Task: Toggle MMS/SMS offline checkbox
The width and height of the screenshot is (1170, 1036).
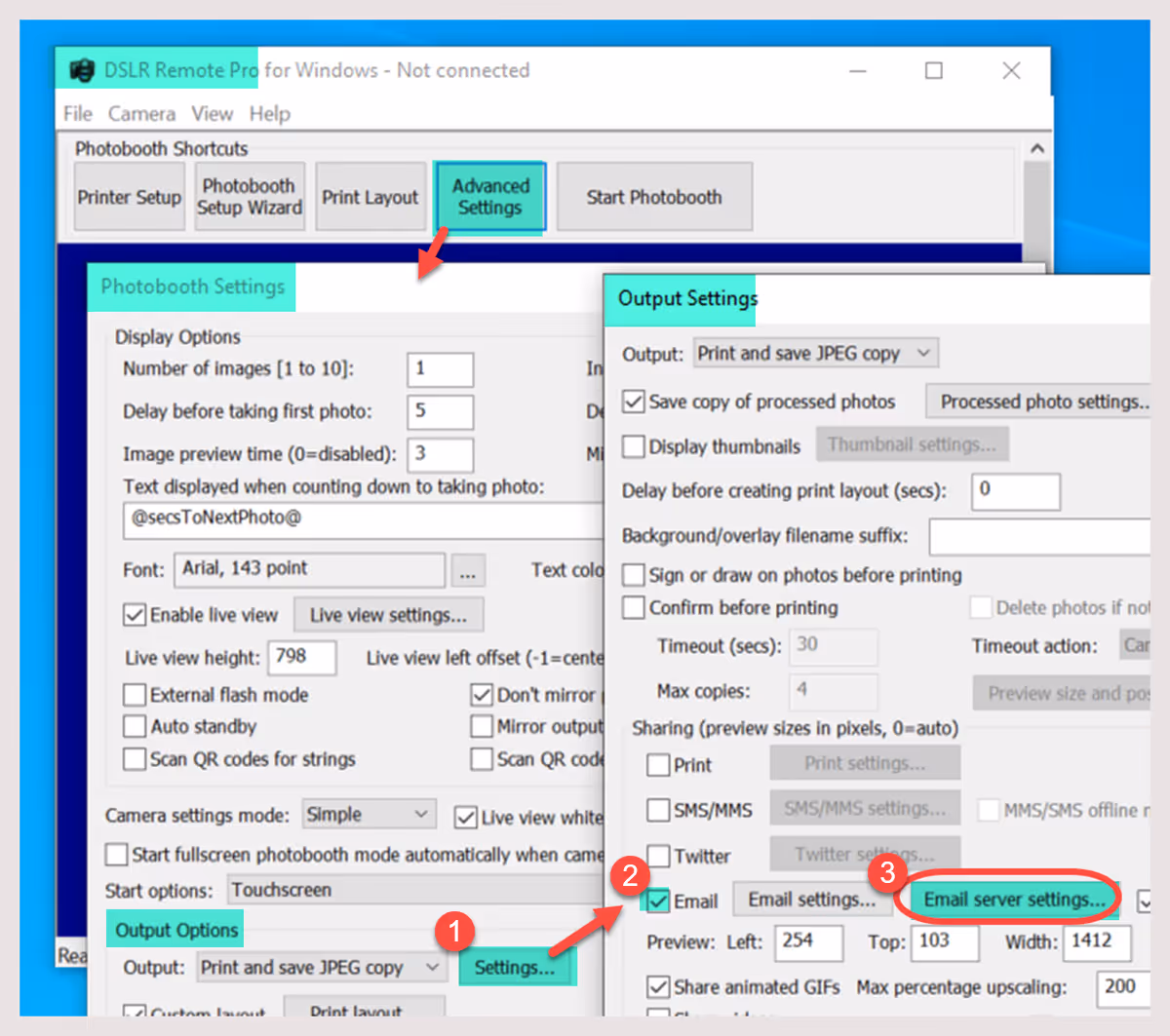Action: coord(989,810)
